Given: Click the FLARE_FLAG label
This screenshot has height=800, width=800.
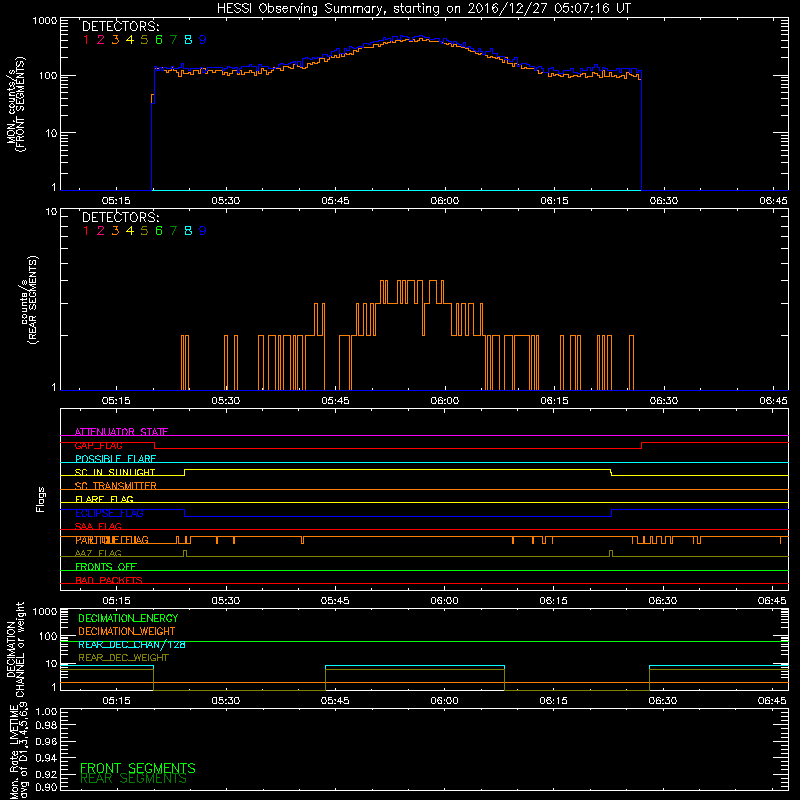Looking at the screenshot, I should pos(104,499).
